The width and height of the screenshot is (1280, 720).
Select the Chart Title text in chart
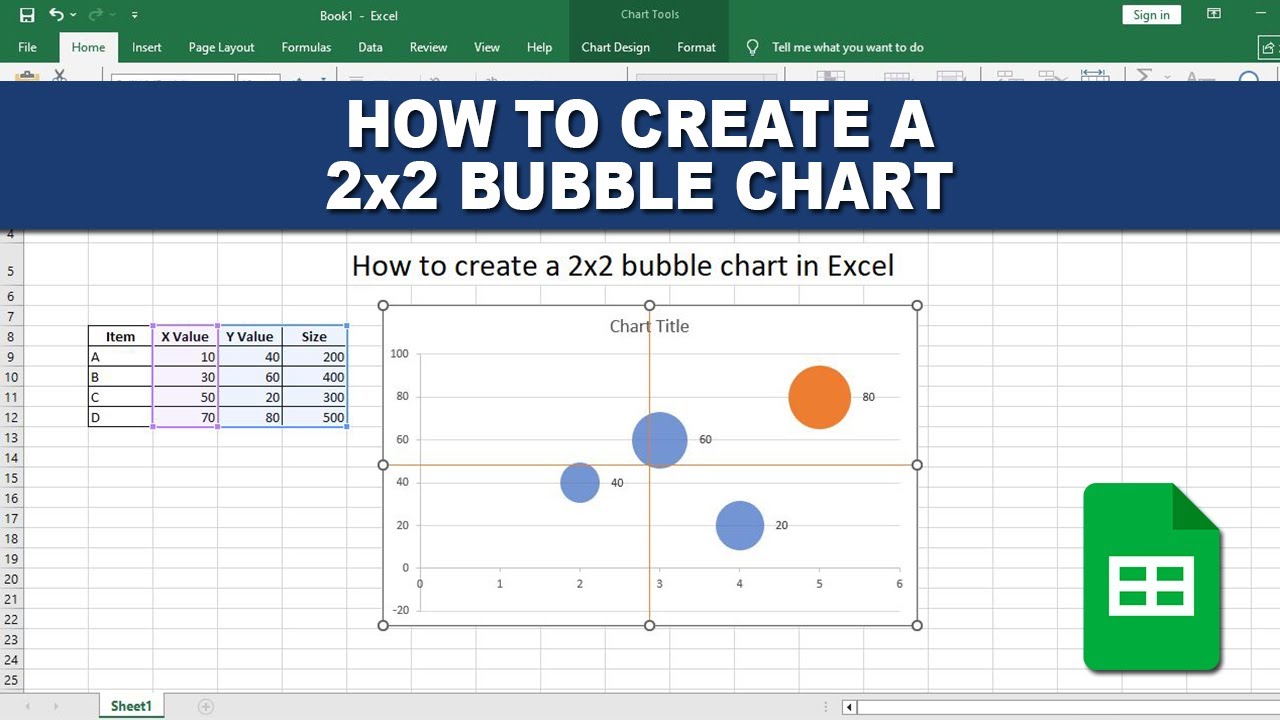649,326
